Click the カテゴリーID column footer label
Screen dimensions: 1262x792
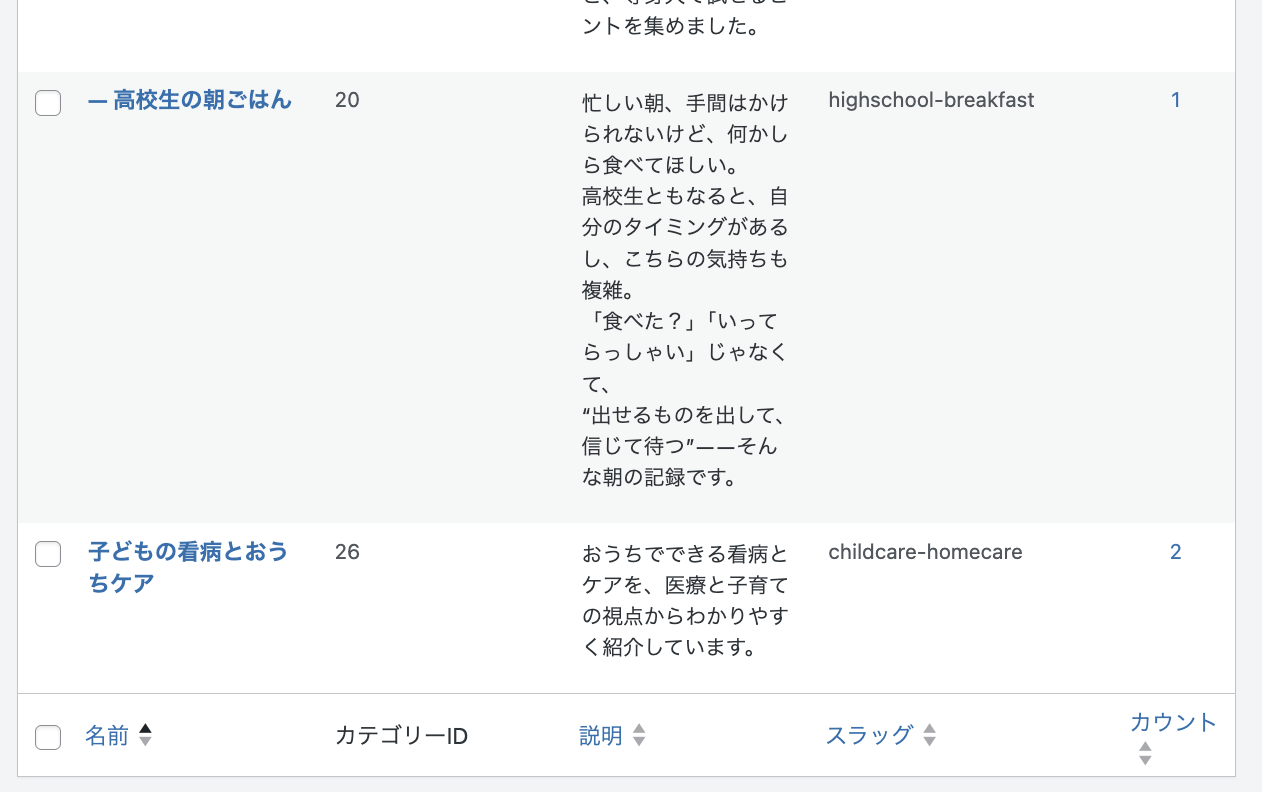pyautogui.click(x=401, y=737)
